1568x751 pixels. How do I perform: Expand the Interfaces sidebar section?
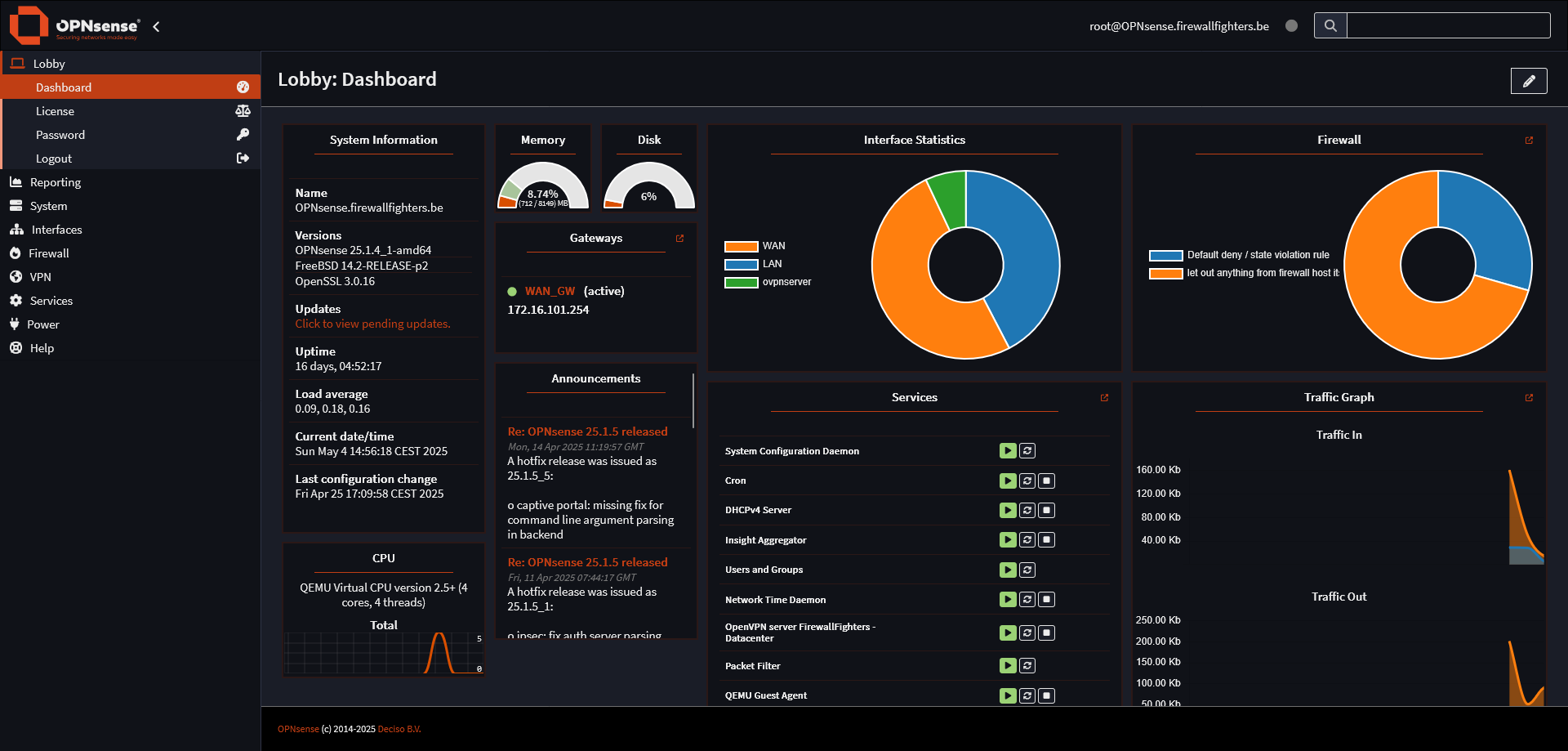[56, 230]
